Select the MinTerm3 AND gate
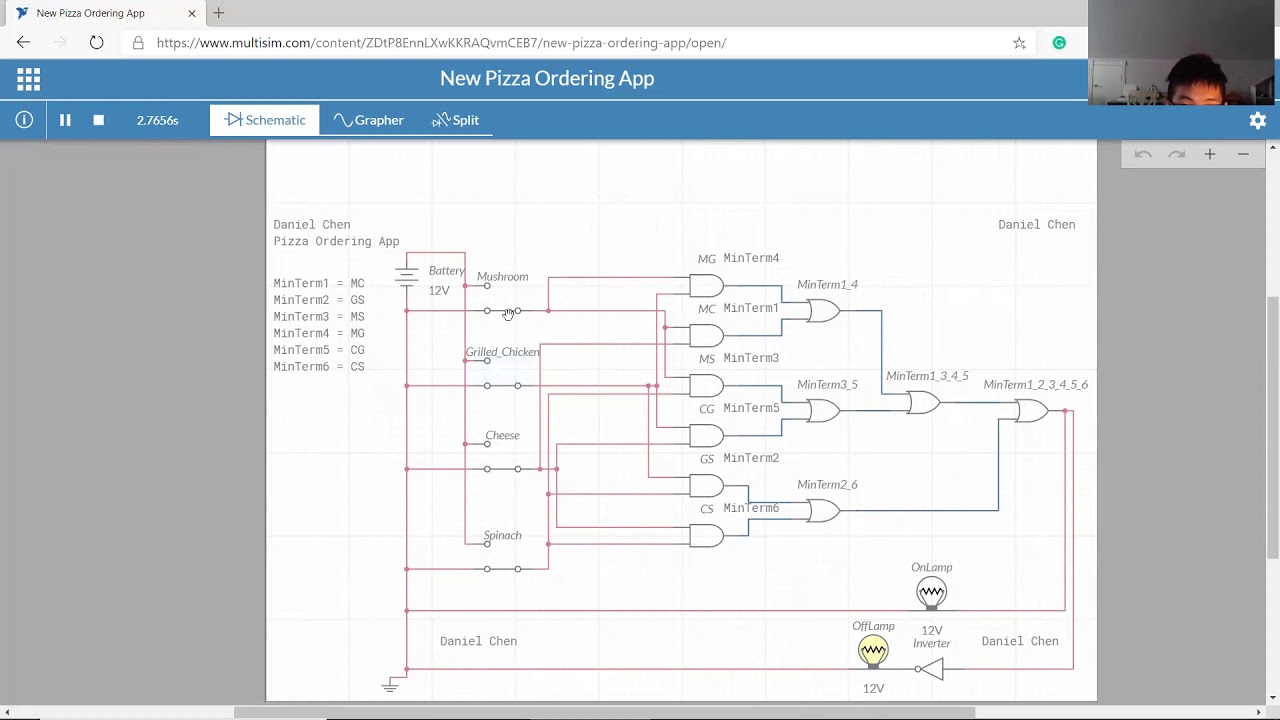This screenshot has width=1280, height=720. click(x=706, y=386)
